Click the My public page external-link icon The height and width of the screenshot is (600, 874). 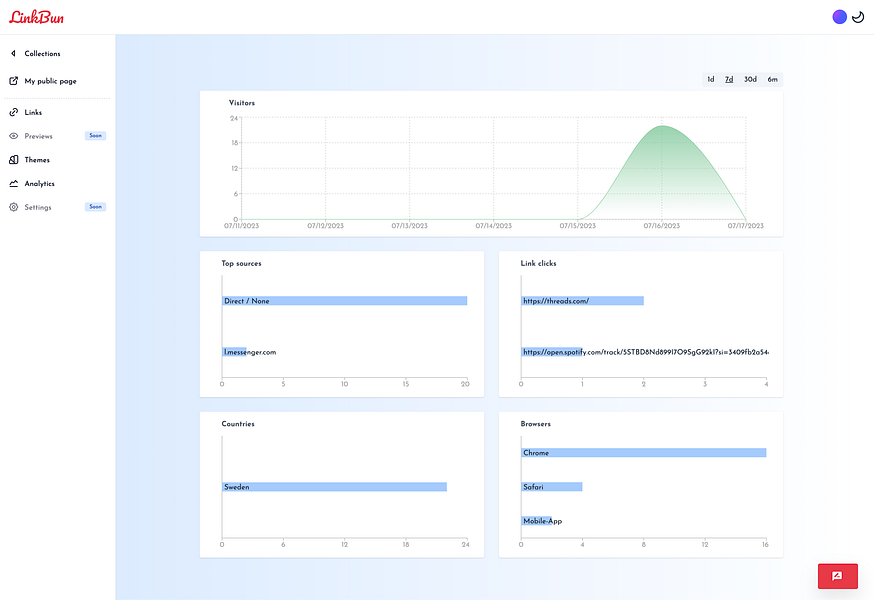[13, 81]
